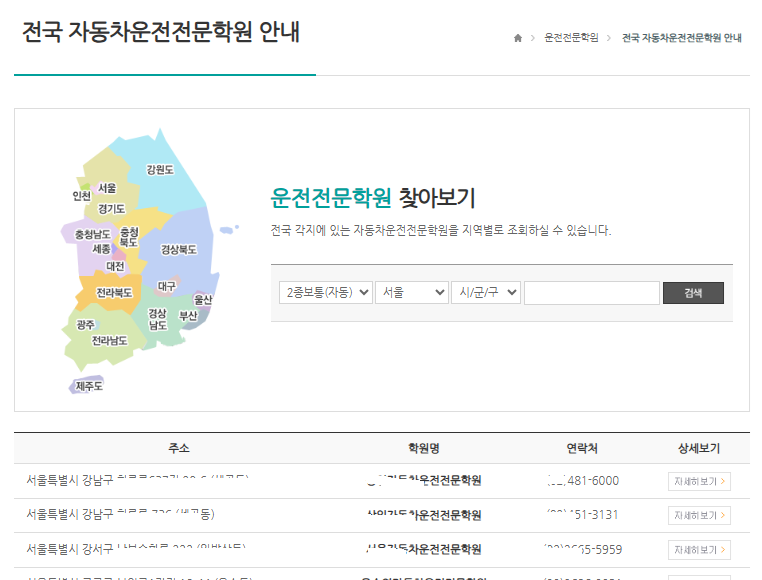Click the home icon in breadcrumb
Screen dimensions: 762x580
(x=518, y=38)
